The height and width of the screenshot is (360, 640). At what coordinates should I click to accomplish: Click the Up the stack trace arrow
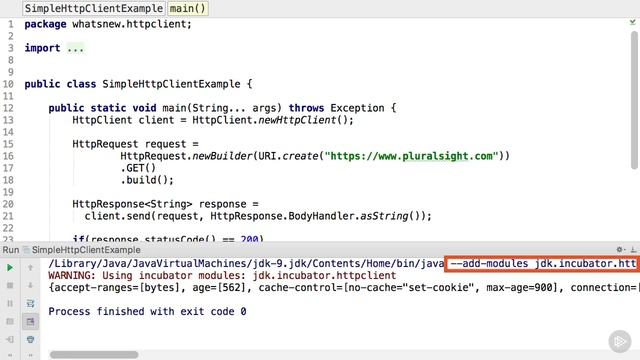[x=30, y=268]
